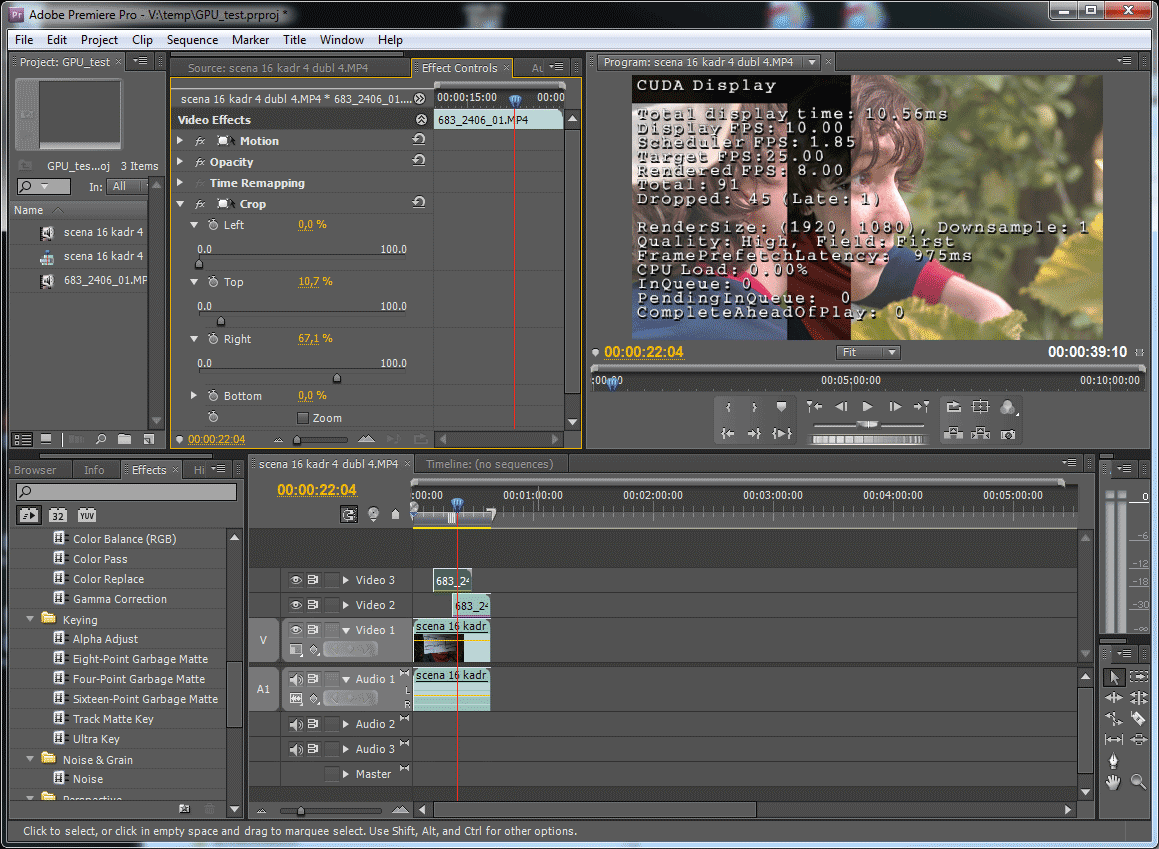Choose the Selection arrow tool
The width and height of the screenshot is (1159, 849).
[1113, 676]
